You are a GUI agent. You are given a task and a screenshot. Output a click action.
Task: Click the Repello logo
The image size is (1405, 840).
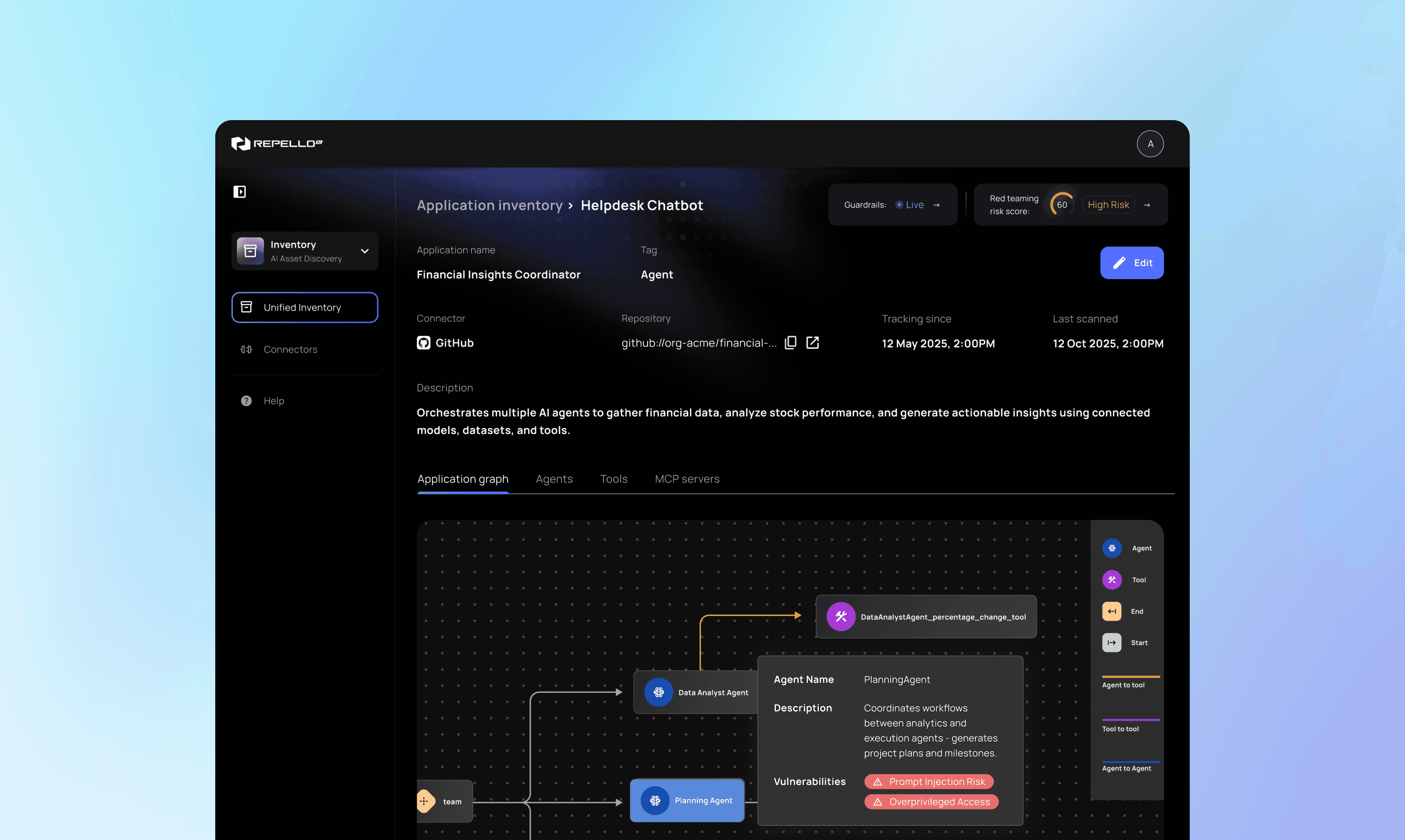pos(277,144)
